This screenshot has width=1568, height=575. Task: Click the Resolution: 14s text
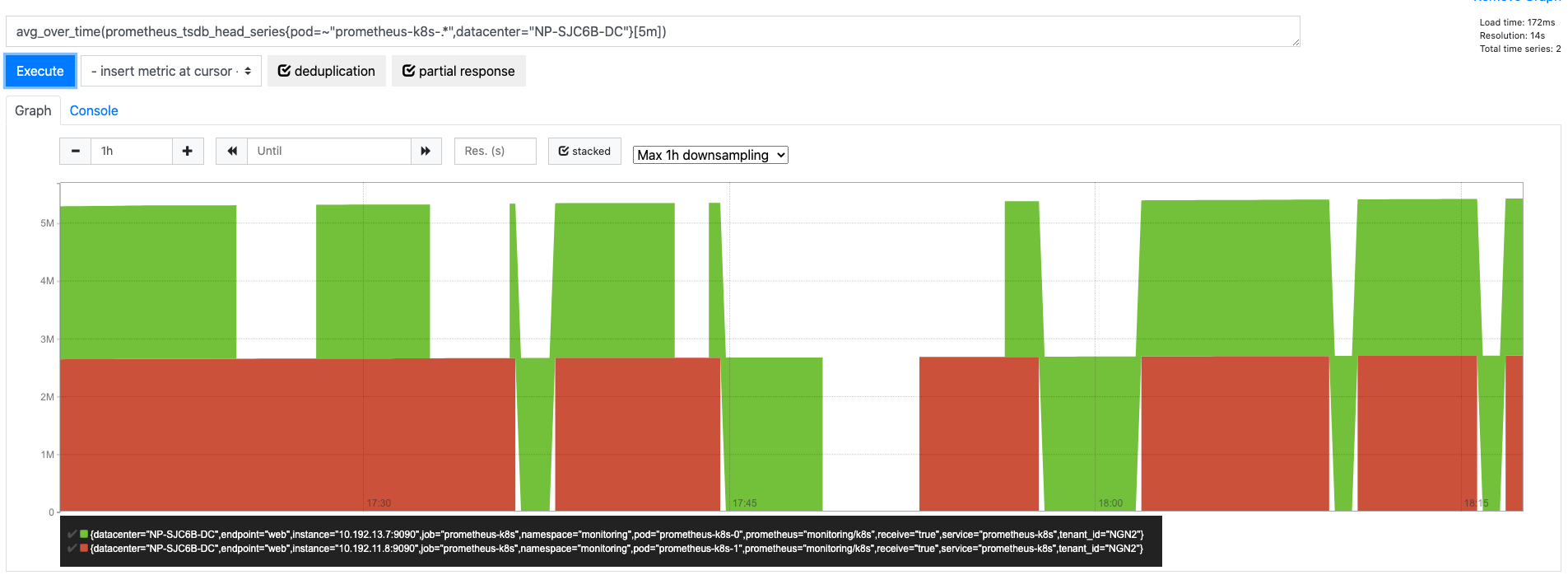1512,35
